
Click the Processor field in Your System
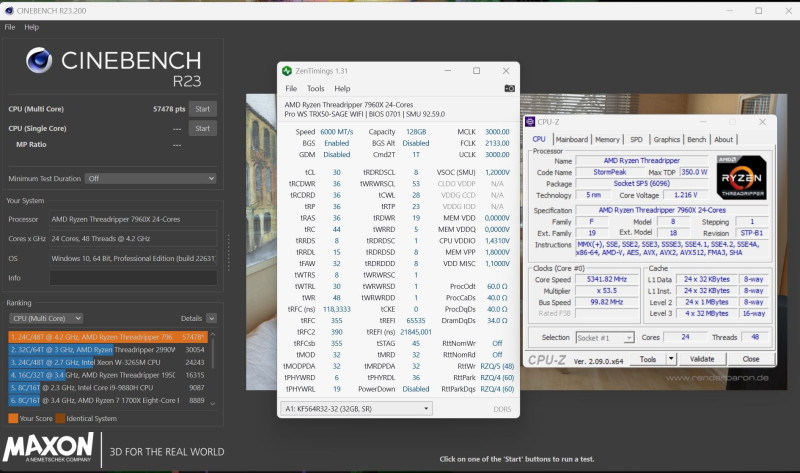coord(133,219)
